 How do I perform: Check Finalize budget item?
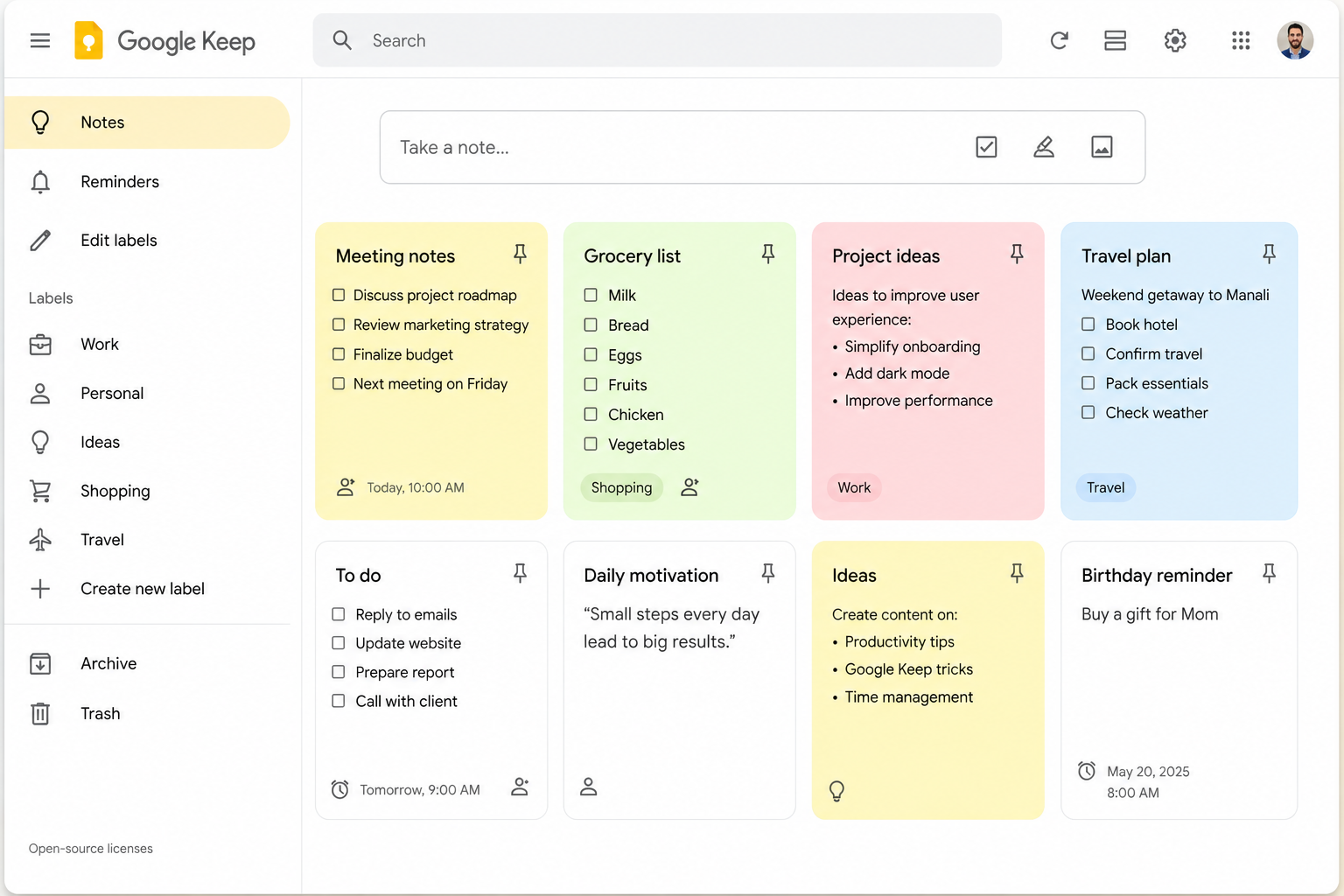tap(339, 354)
